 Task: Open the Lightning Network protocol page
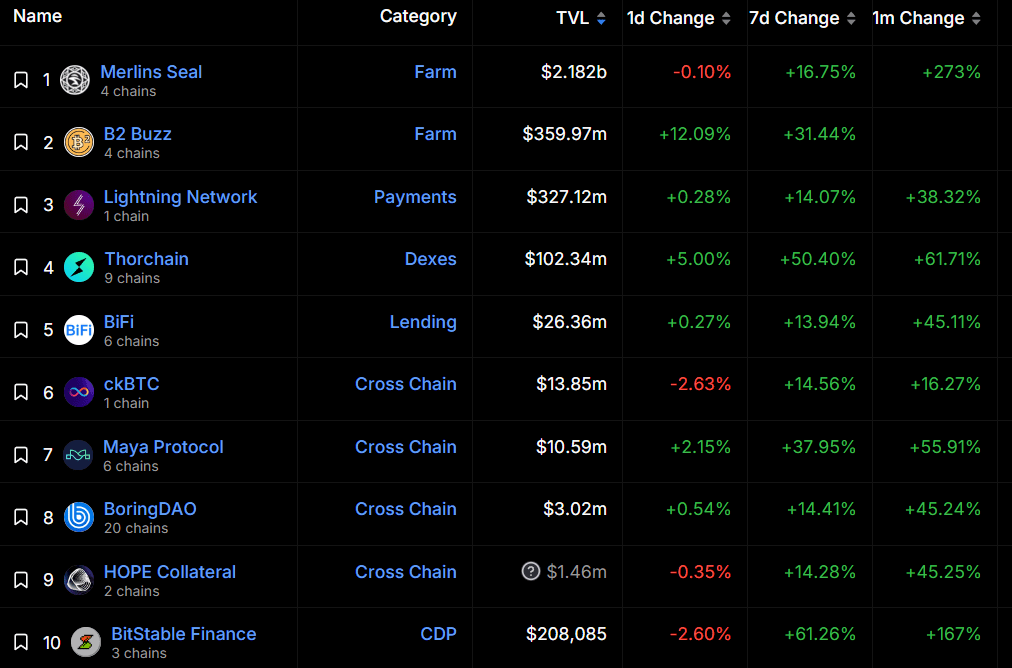180,197
